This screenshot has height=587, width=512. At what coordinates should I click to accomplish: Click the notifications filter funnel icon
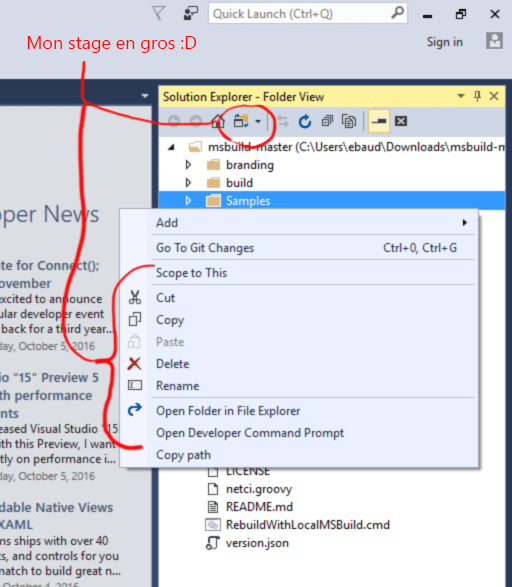pyautogui.click(x=159, y=13)
